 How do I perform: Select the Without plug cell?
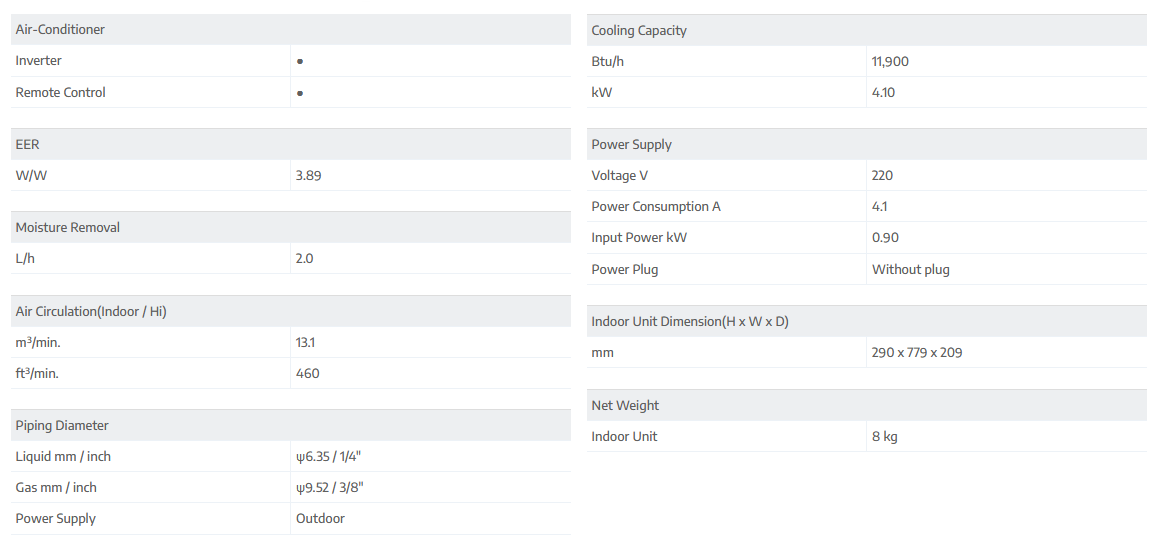pyautogui.click(x=910, y=269)
